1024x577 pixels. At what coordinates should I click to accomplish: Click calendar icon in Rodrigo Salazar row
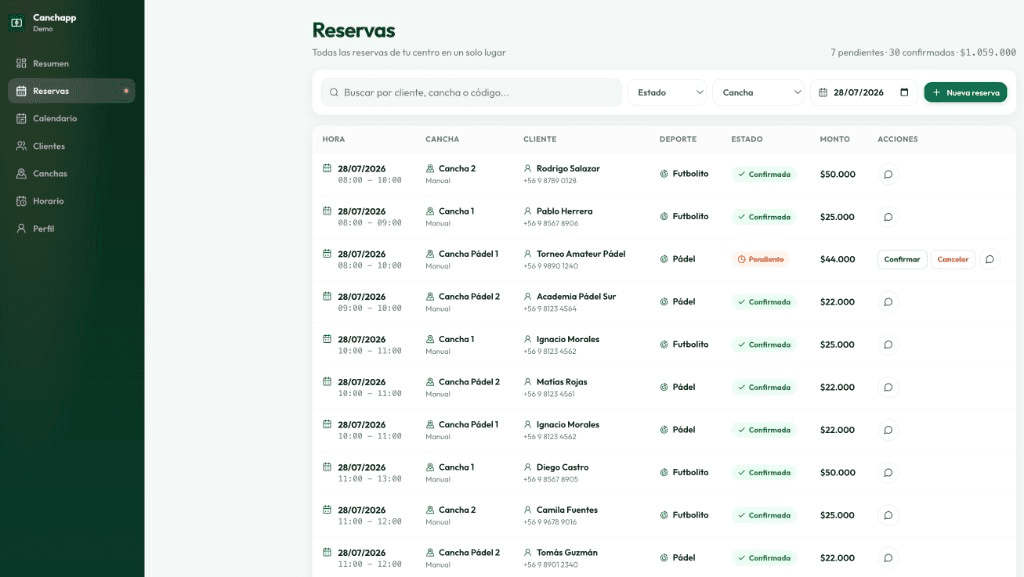(327, 168)
